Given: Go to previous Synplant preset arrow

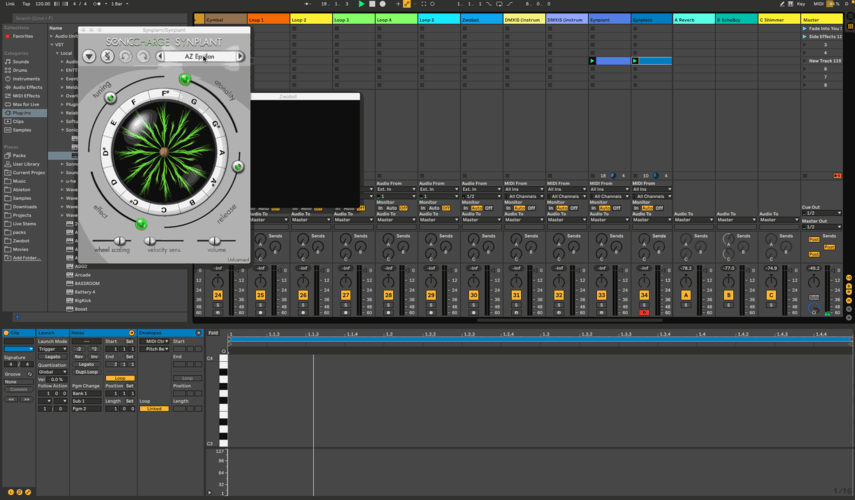Looking at the screenshot, I should (160, 56).
